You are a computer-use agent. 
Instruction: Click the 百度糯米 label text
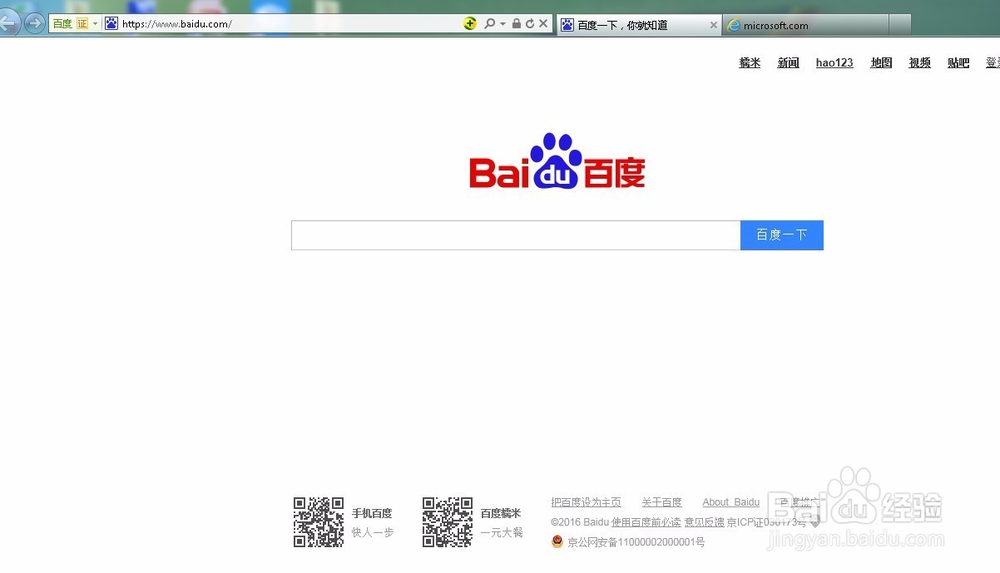point(501,513)
